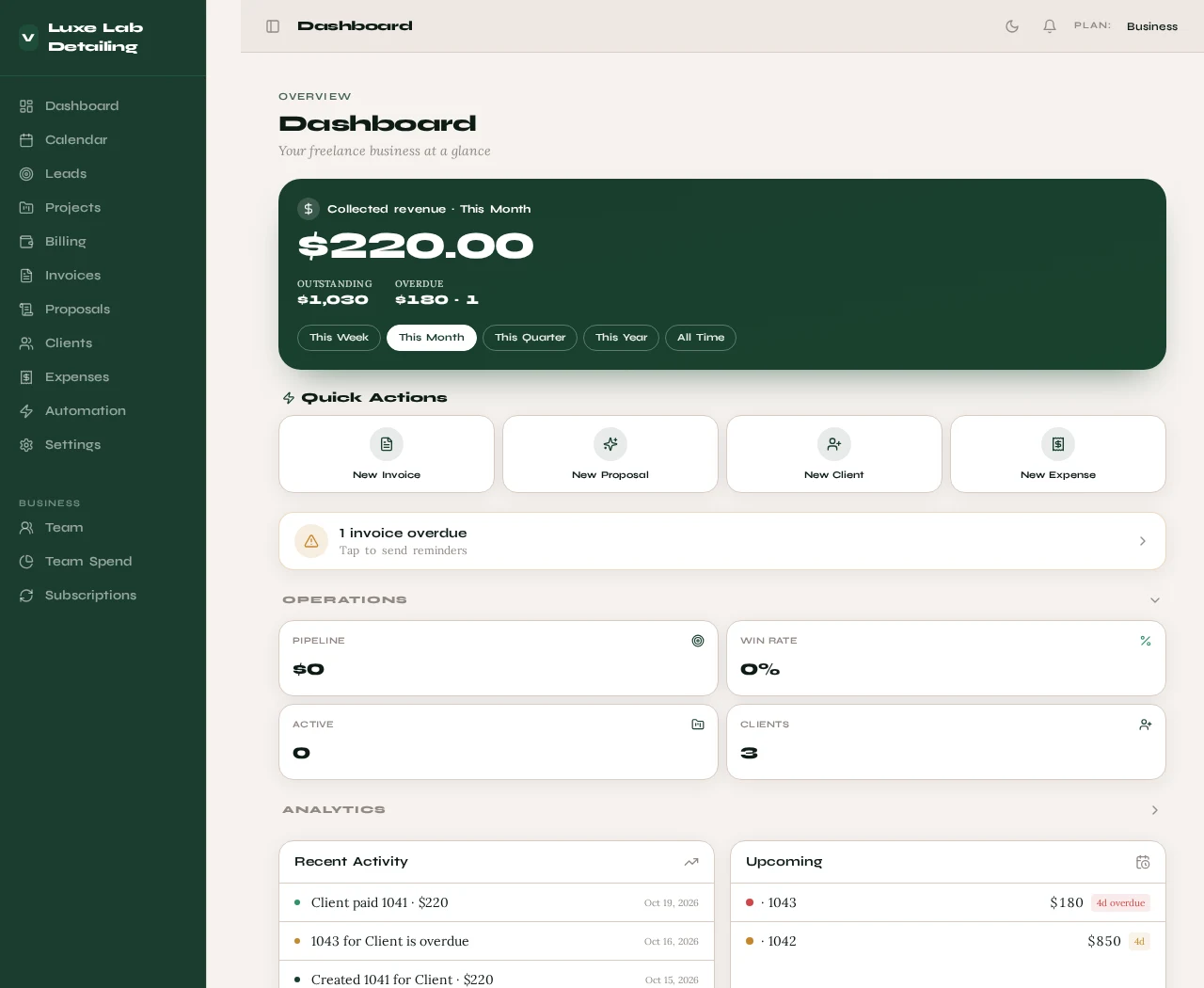Click the Business plan link
This screenshot has width=1204, height=988.
[1152, 26]
